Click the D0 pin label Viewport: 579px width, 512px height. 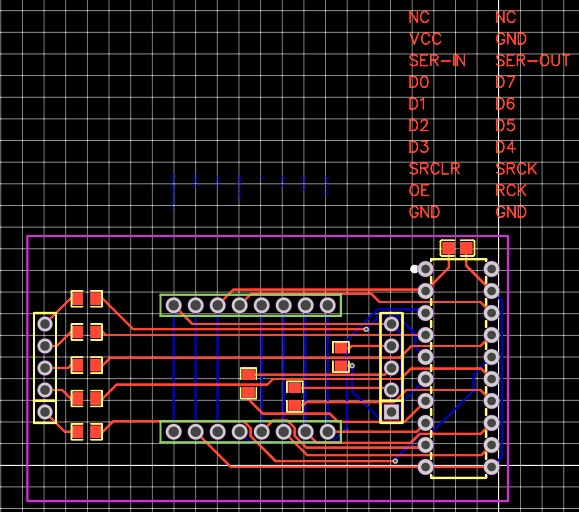point(419,82)
